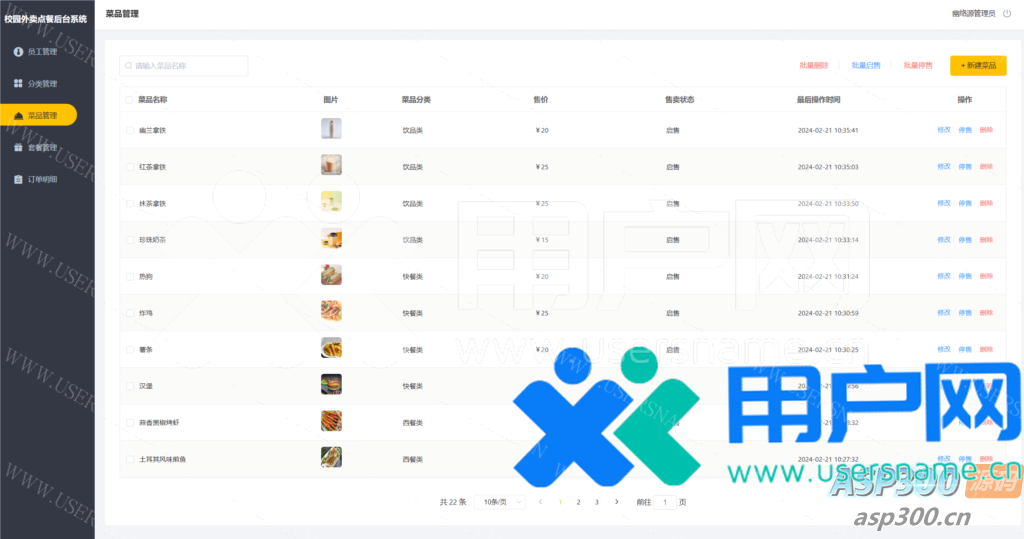Open 套餐管理 gift icon in sidebar
Viewport: 1024px width, 539px height.
click(18, 148)
